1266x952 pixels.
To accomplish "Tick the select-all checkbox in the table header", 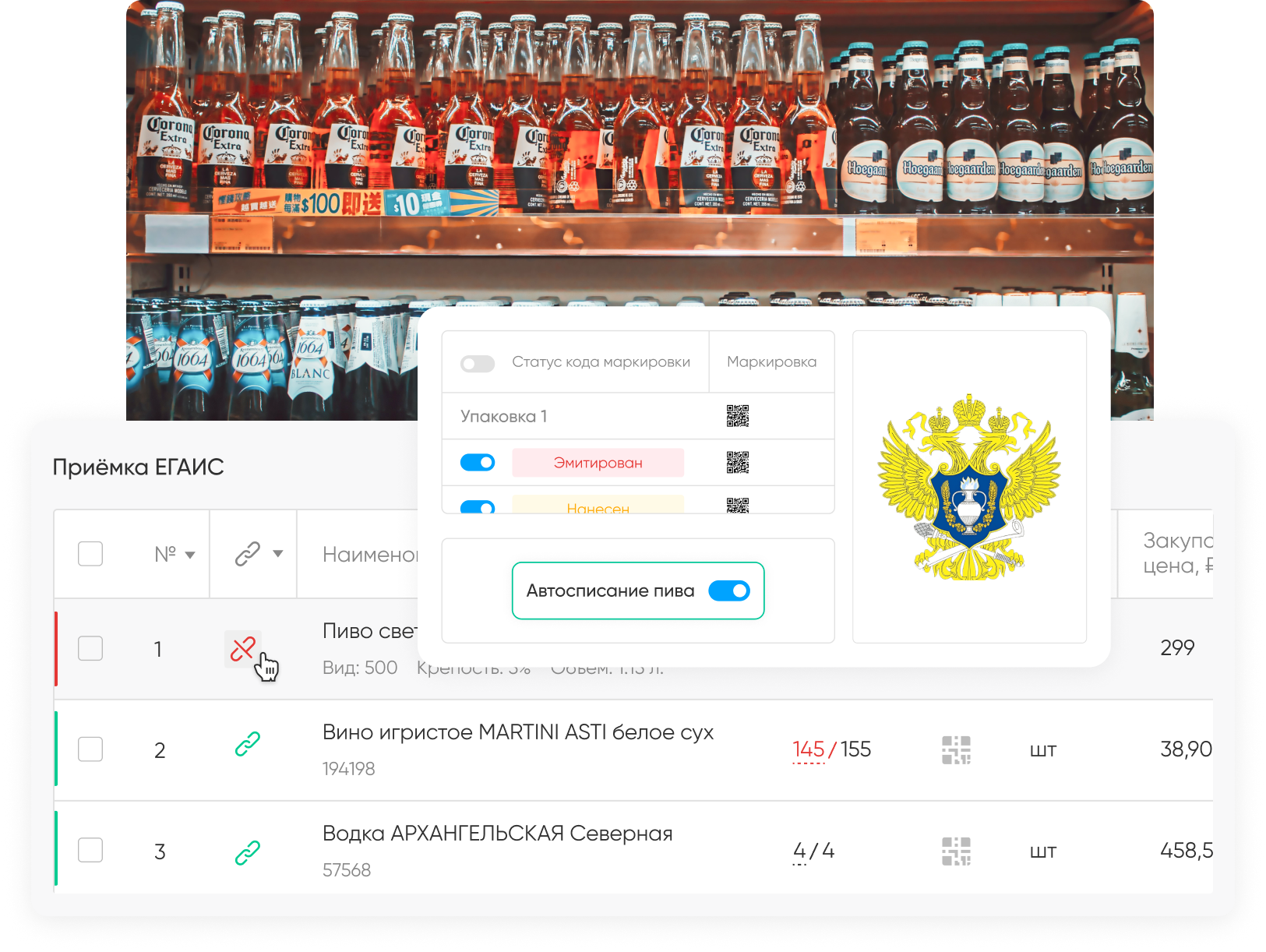I will tap(90, 554).
